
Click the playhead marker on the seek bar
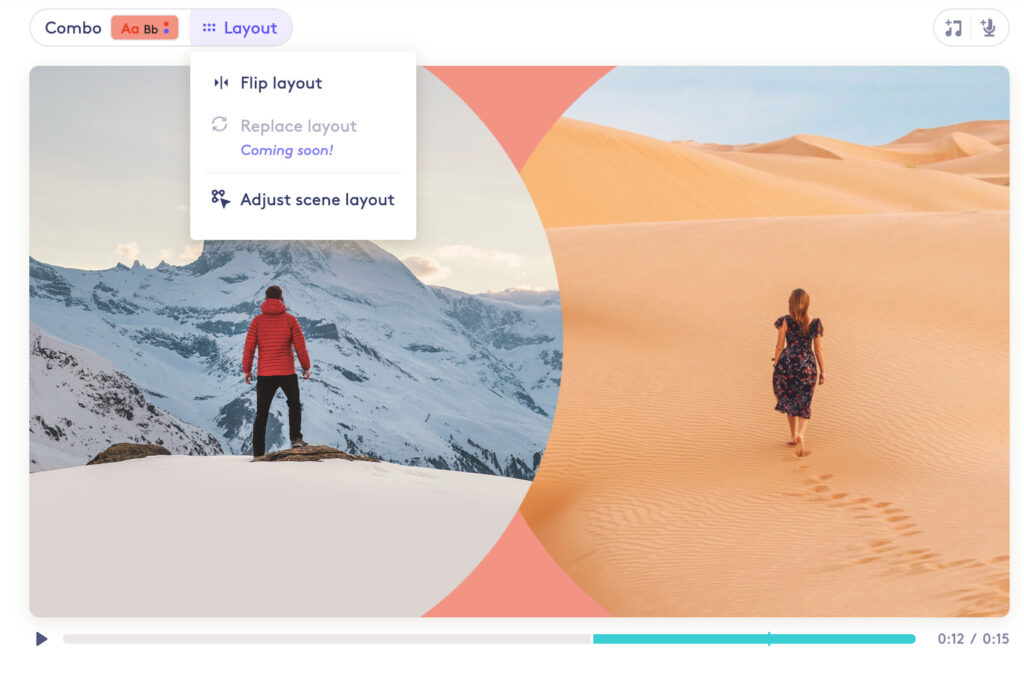click(769, 638)
